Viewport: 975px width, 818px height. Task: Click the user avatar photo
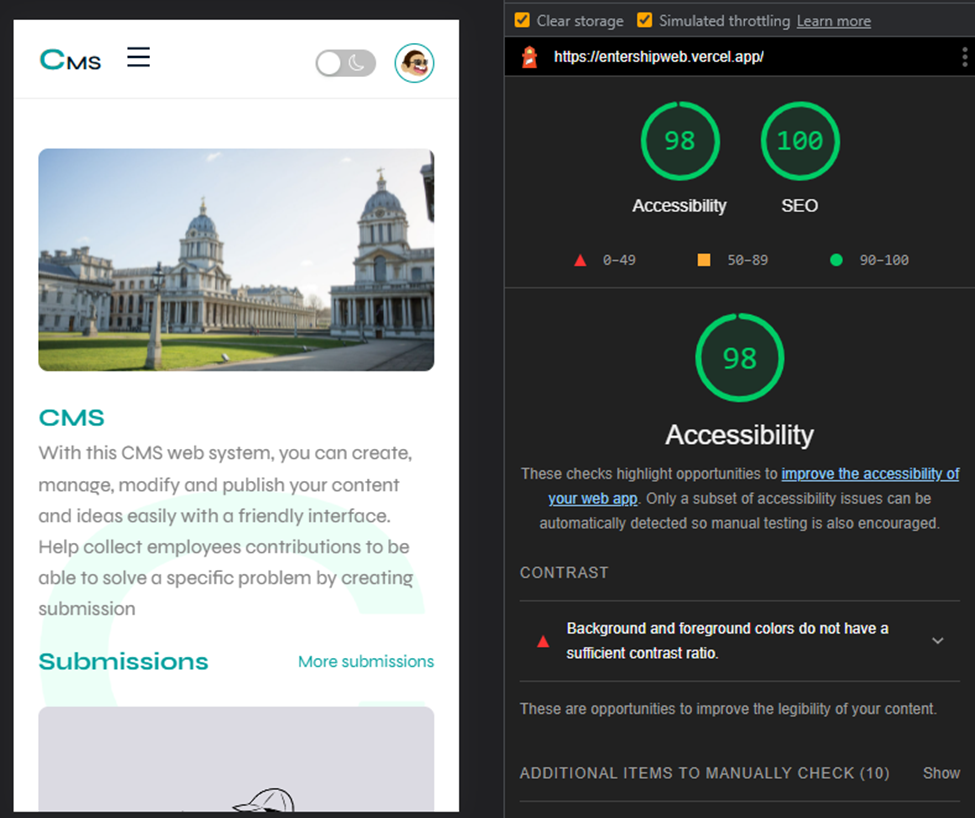point(414,62)
